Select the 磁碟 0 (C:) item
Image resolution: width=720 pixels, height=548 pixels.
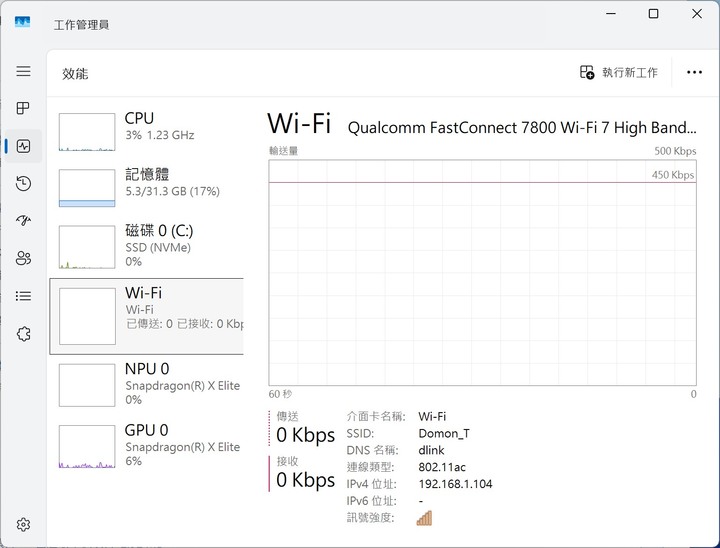pos(146,247)
